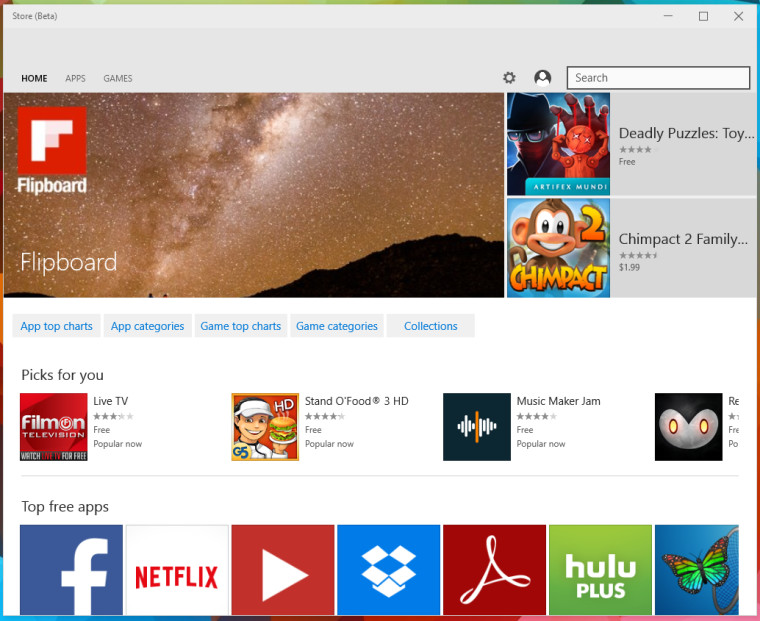The image size is (760, 621).
Task: Click the Top free apps heading
Action: click(x=65, y=507)
